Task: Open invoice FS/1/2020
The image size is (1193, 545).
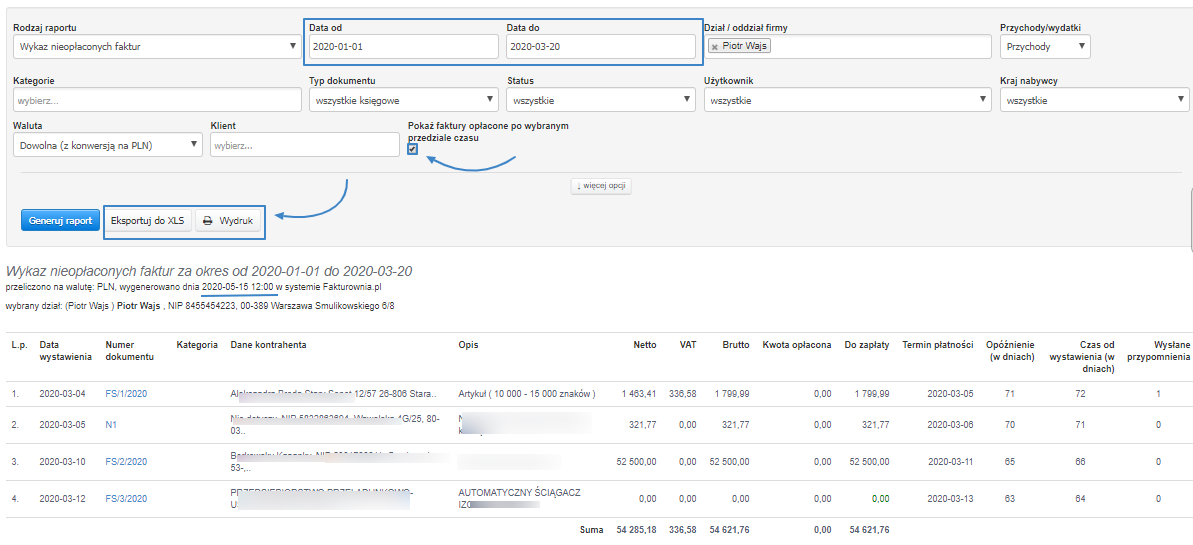Action: 126,394
